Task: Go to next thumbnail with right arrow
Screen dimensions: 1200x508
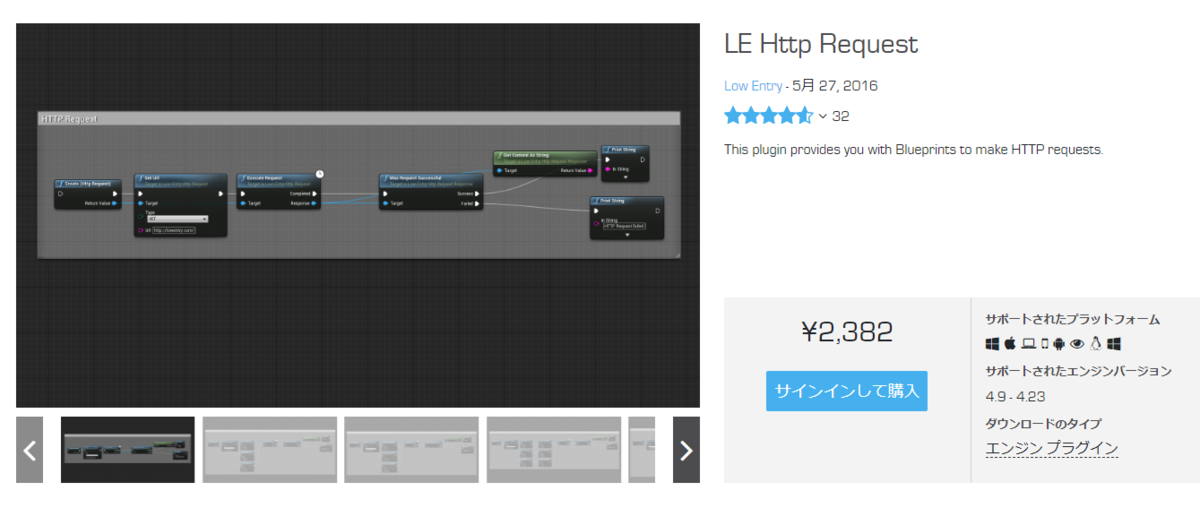Action: click(686, 450)
